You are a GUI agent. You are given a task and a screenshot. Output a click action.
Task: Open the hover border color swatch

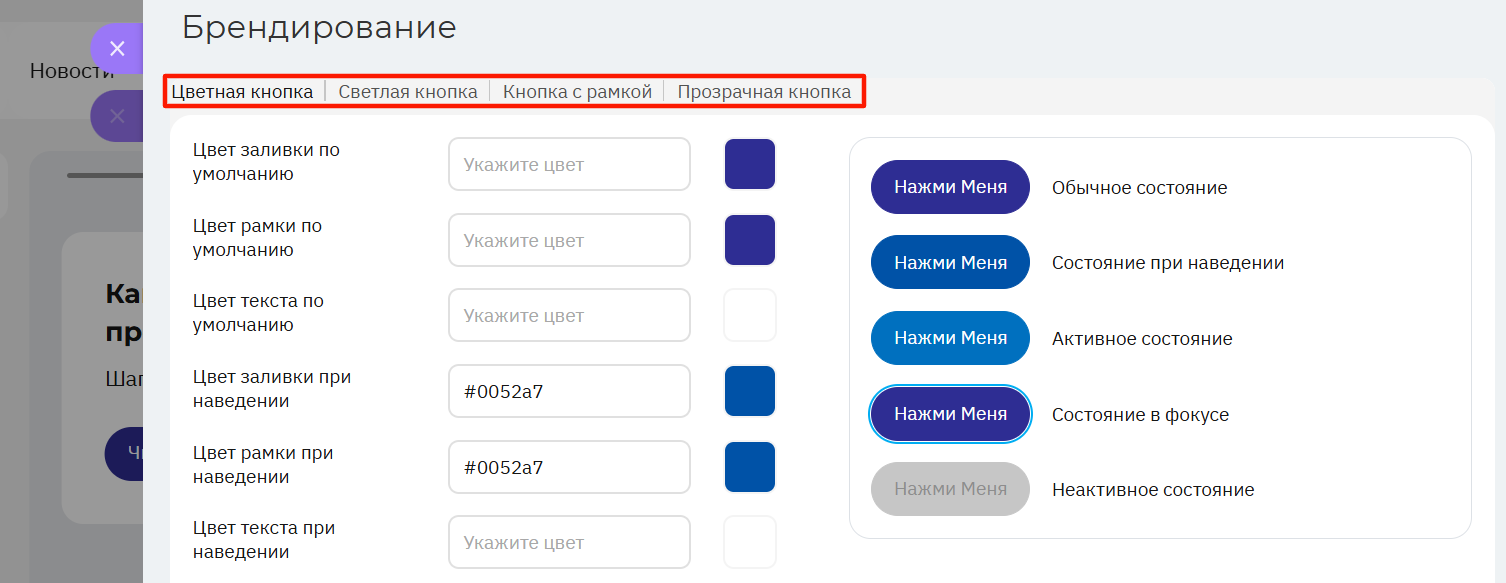750,467
